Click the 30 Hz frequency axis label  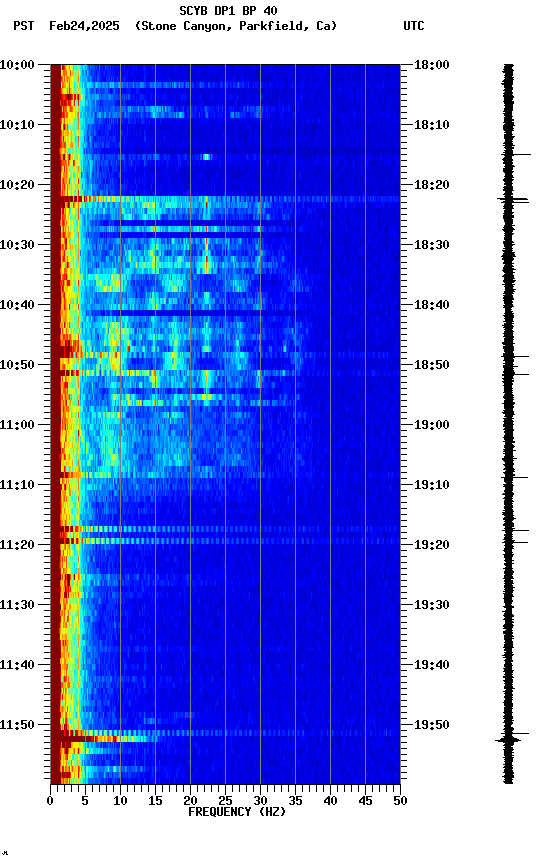click(260, 801)
